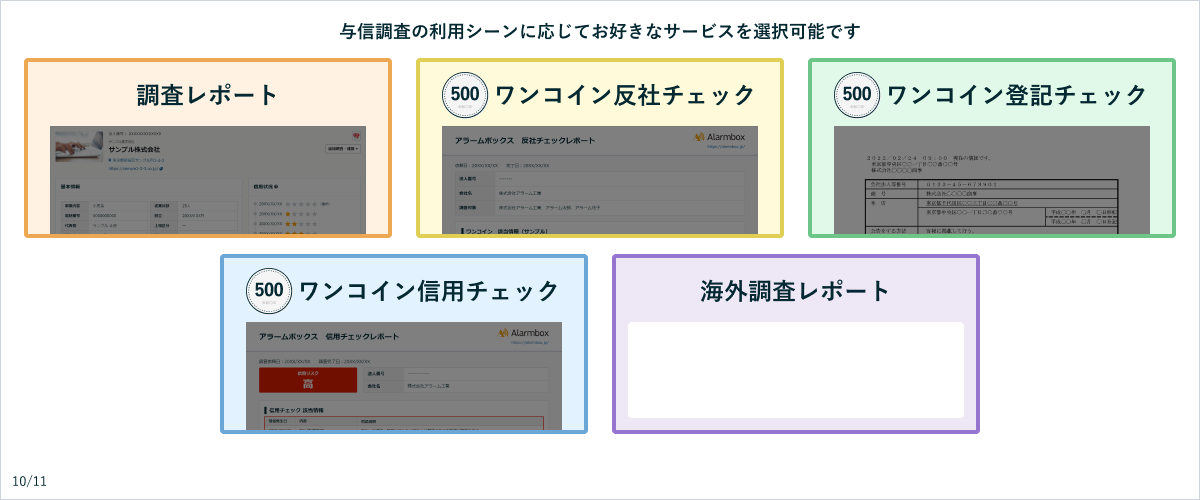This screenshot has width=1200, height=500.
Task: Select the ワンコイン登記チェック title
Action: pyautogui.click(x=1017, y=95)
